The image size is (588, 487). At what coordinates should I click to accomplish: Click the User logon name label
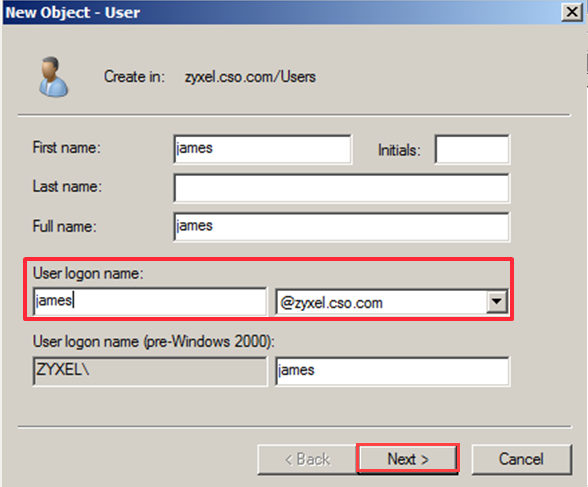[88, 274]
